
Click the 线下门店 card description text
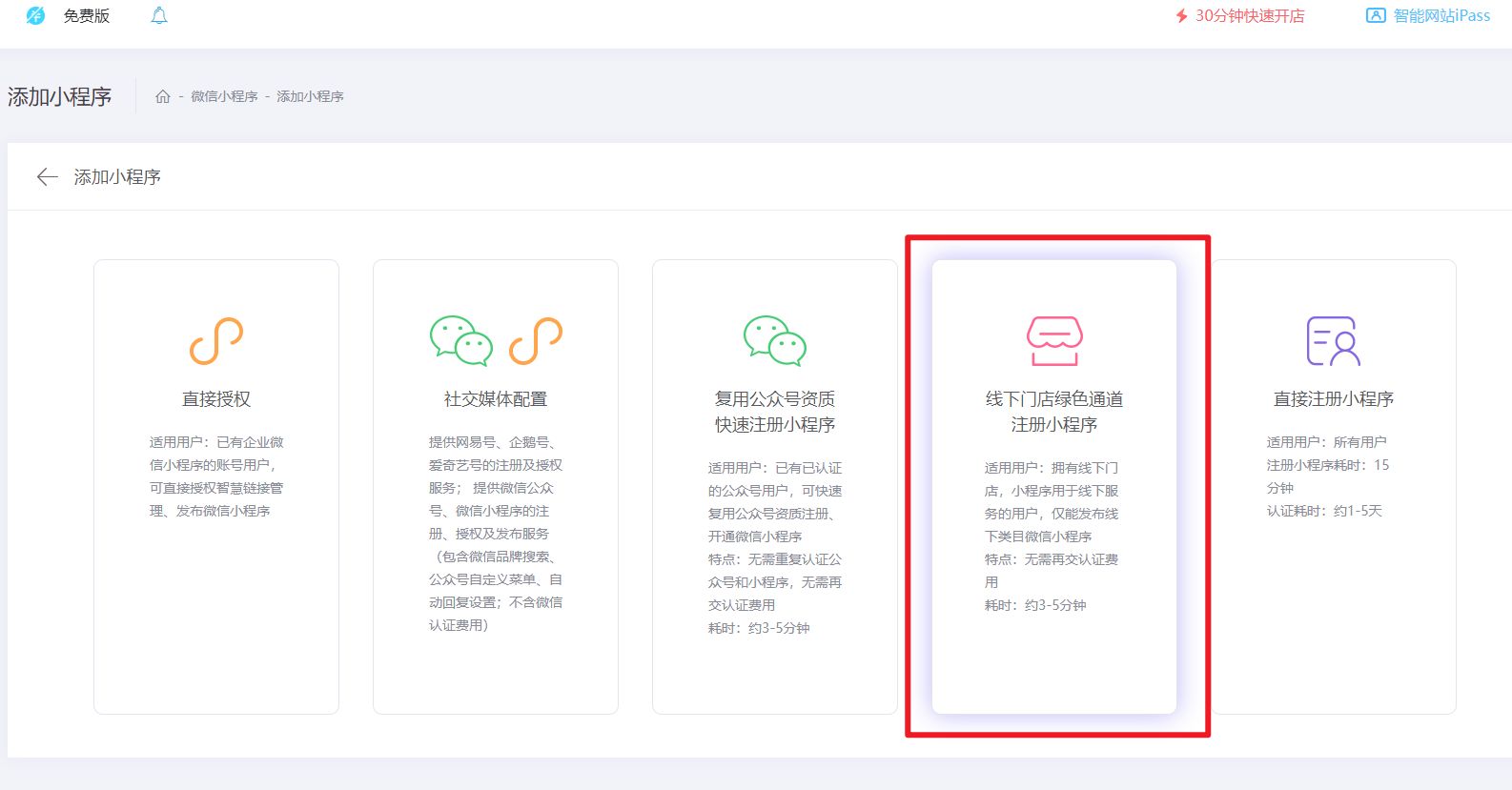1052,537
